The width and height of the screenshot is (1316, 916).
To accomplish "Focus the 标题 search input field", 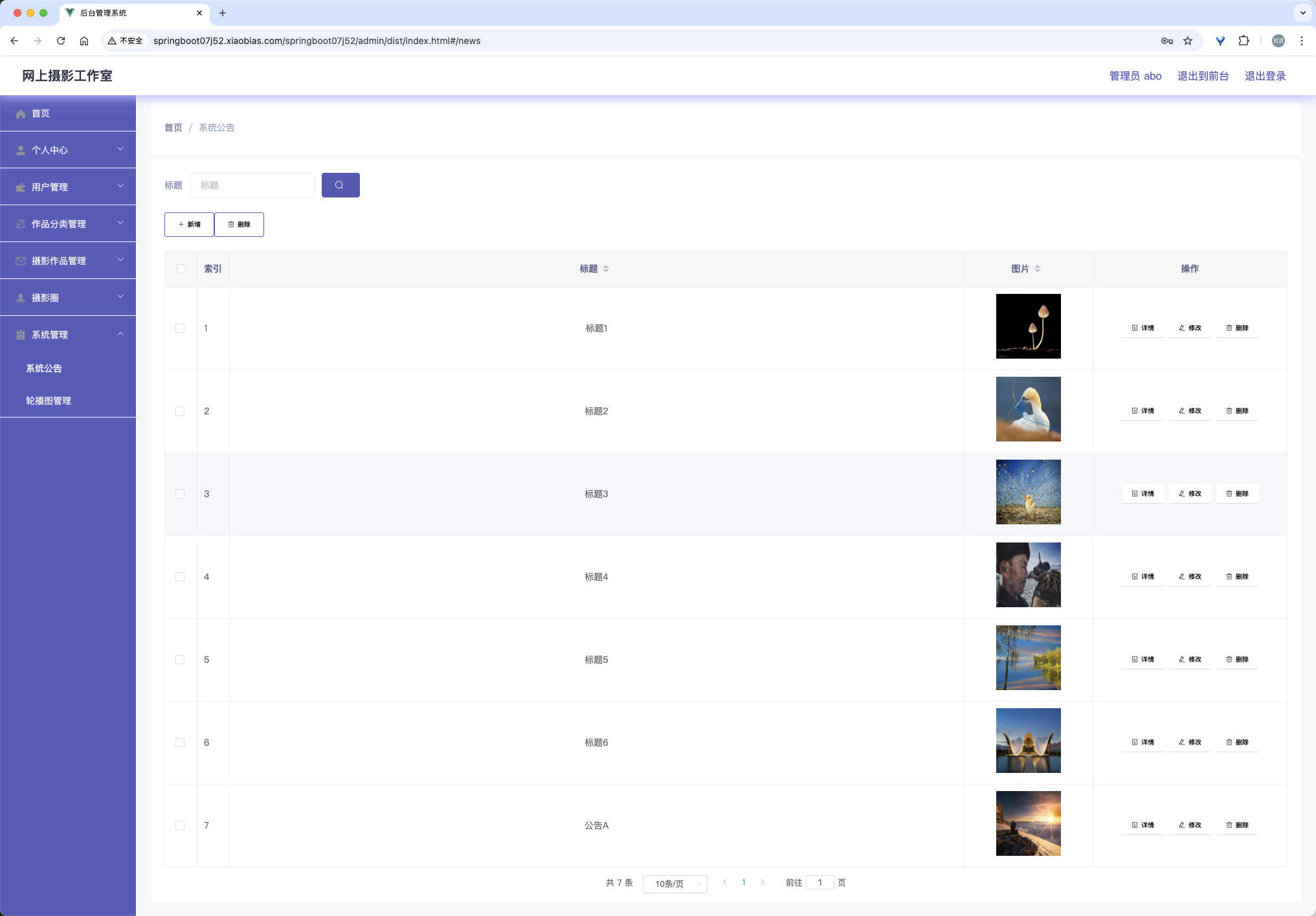I will [x=252, y=185].
